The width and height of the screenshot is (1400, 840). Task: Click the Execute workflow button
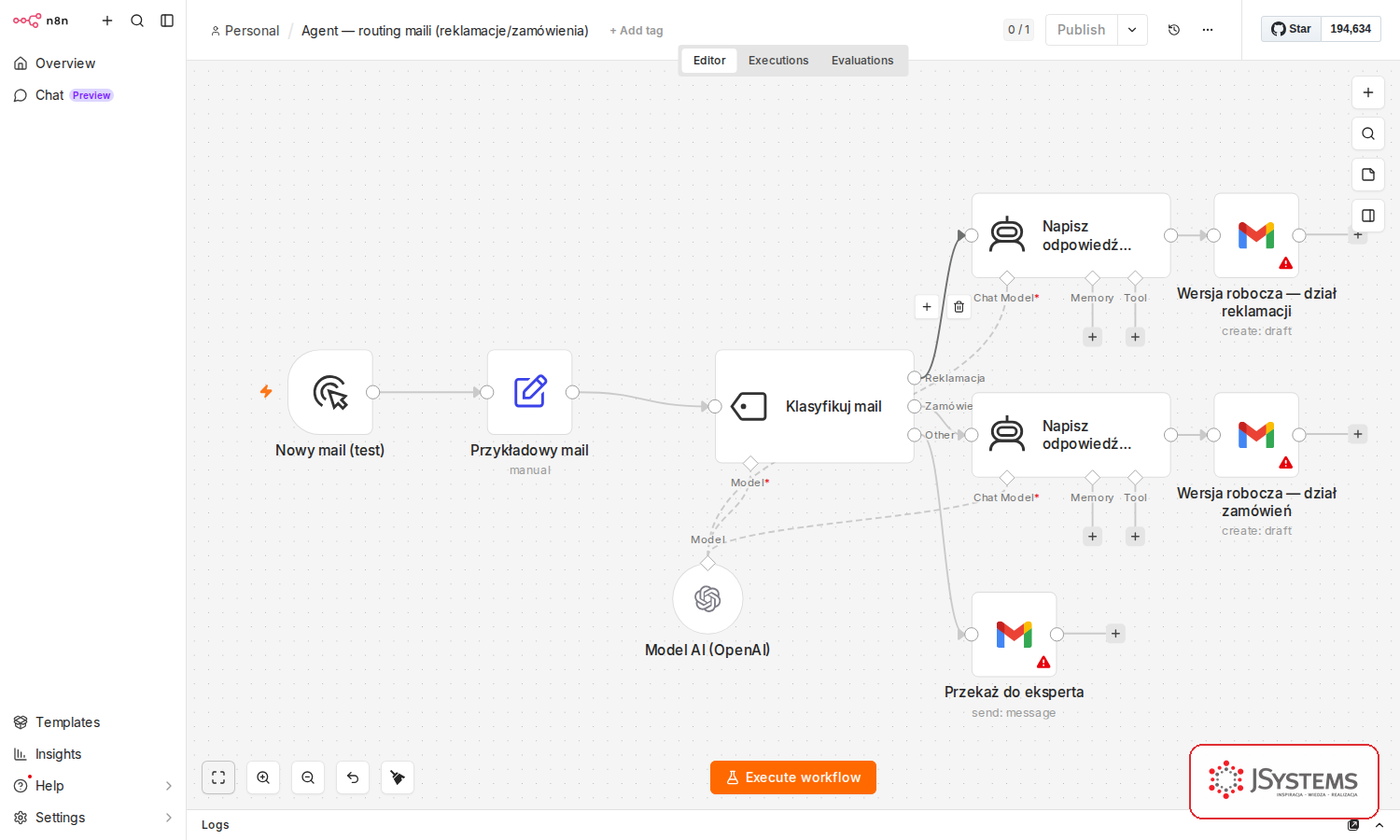[x=793, y=777]
